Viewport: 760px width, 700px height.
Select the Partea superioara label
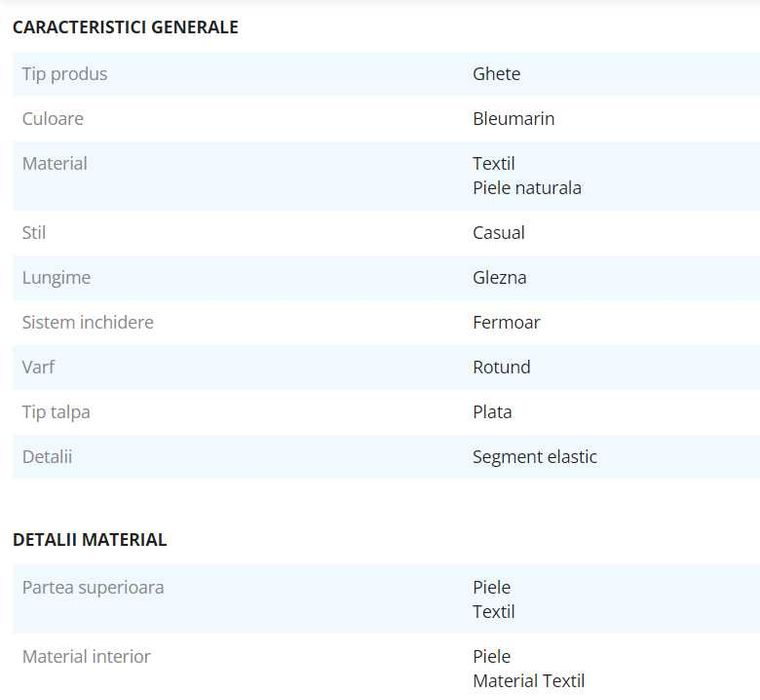[93, 588]
